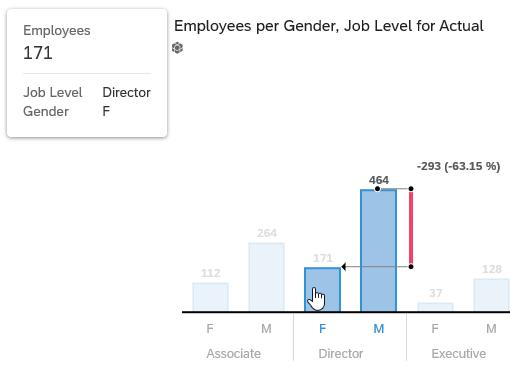
Task: Click the blue M label under Director
Action: click(x=379, y=329)
